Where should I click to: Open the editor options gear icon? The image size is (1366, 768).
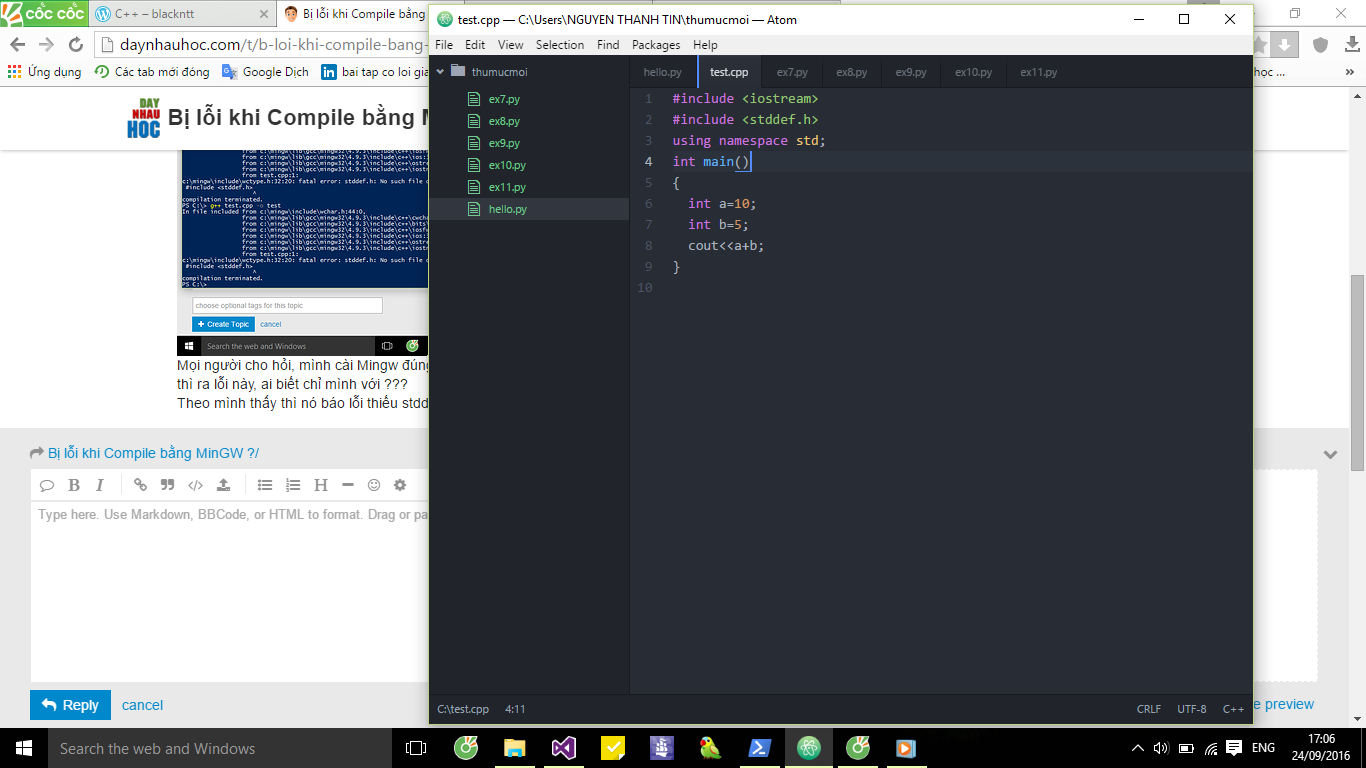(x=400, y=485)
